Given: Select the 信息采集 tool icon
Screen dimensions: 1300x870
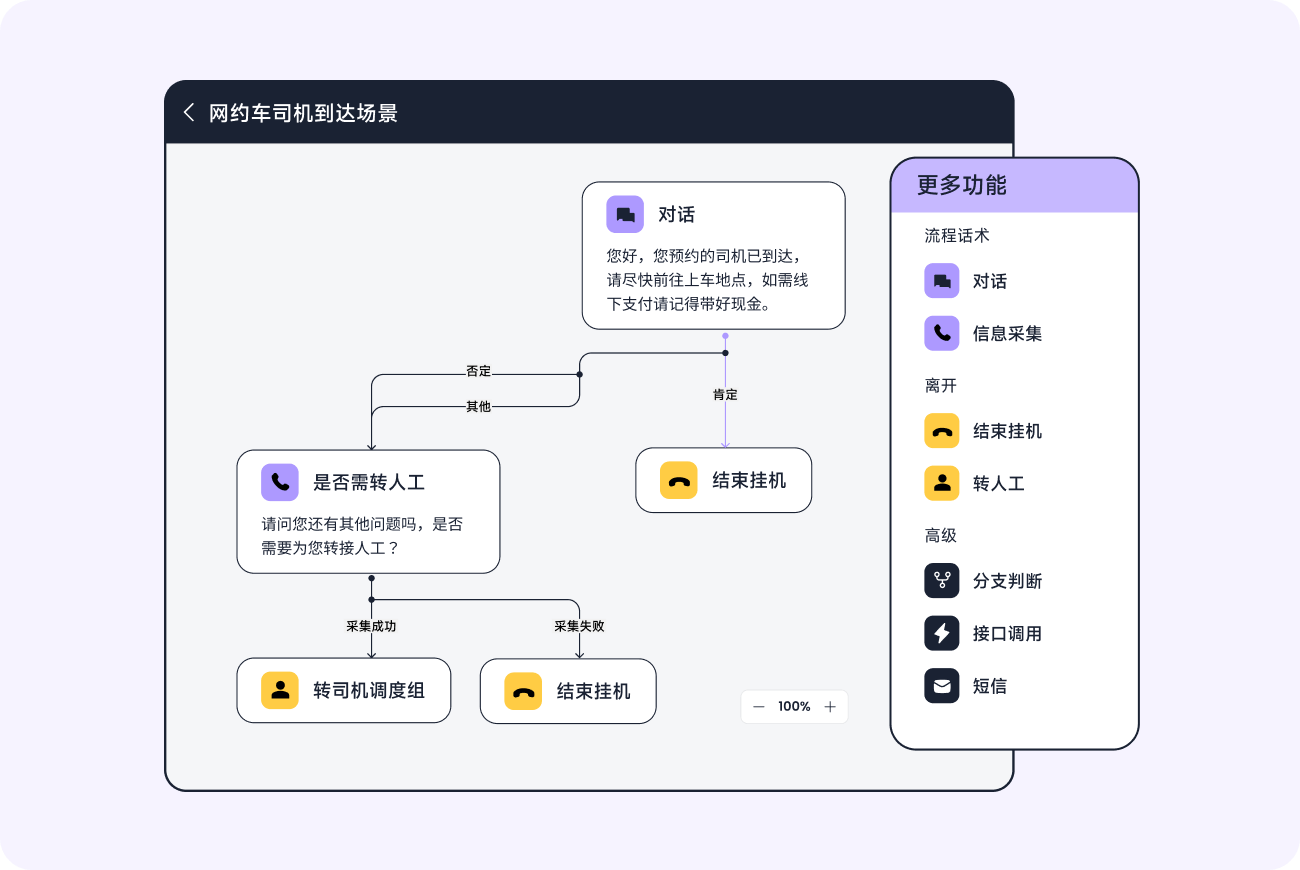Looking at the screenshot, I should (941, 333).
